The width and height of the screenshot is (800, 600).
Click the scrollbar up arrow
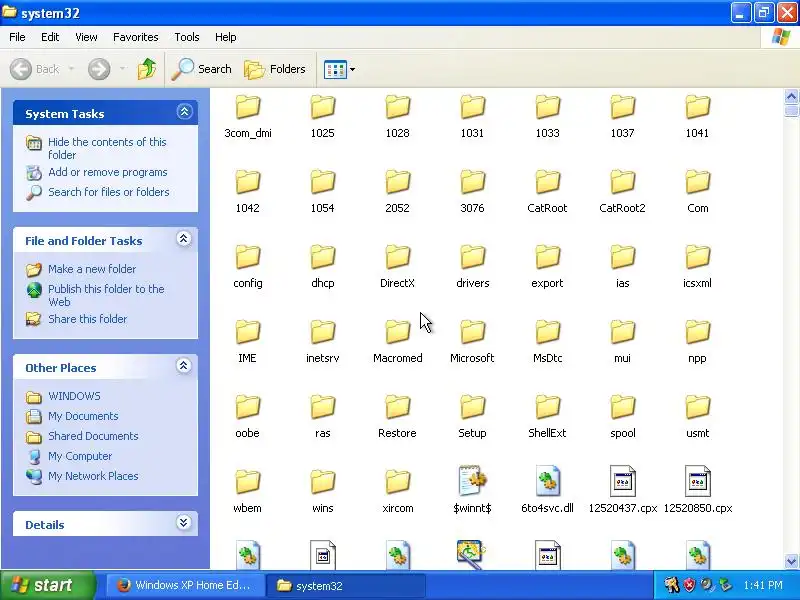click(791, 96)
